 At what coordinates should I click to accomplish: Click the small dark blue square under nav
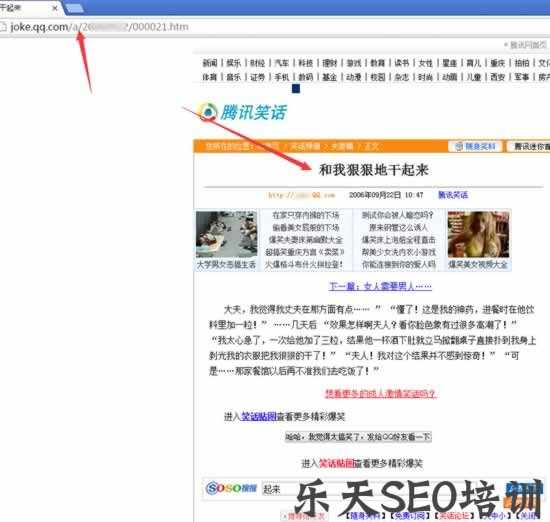tap(296, 89)
